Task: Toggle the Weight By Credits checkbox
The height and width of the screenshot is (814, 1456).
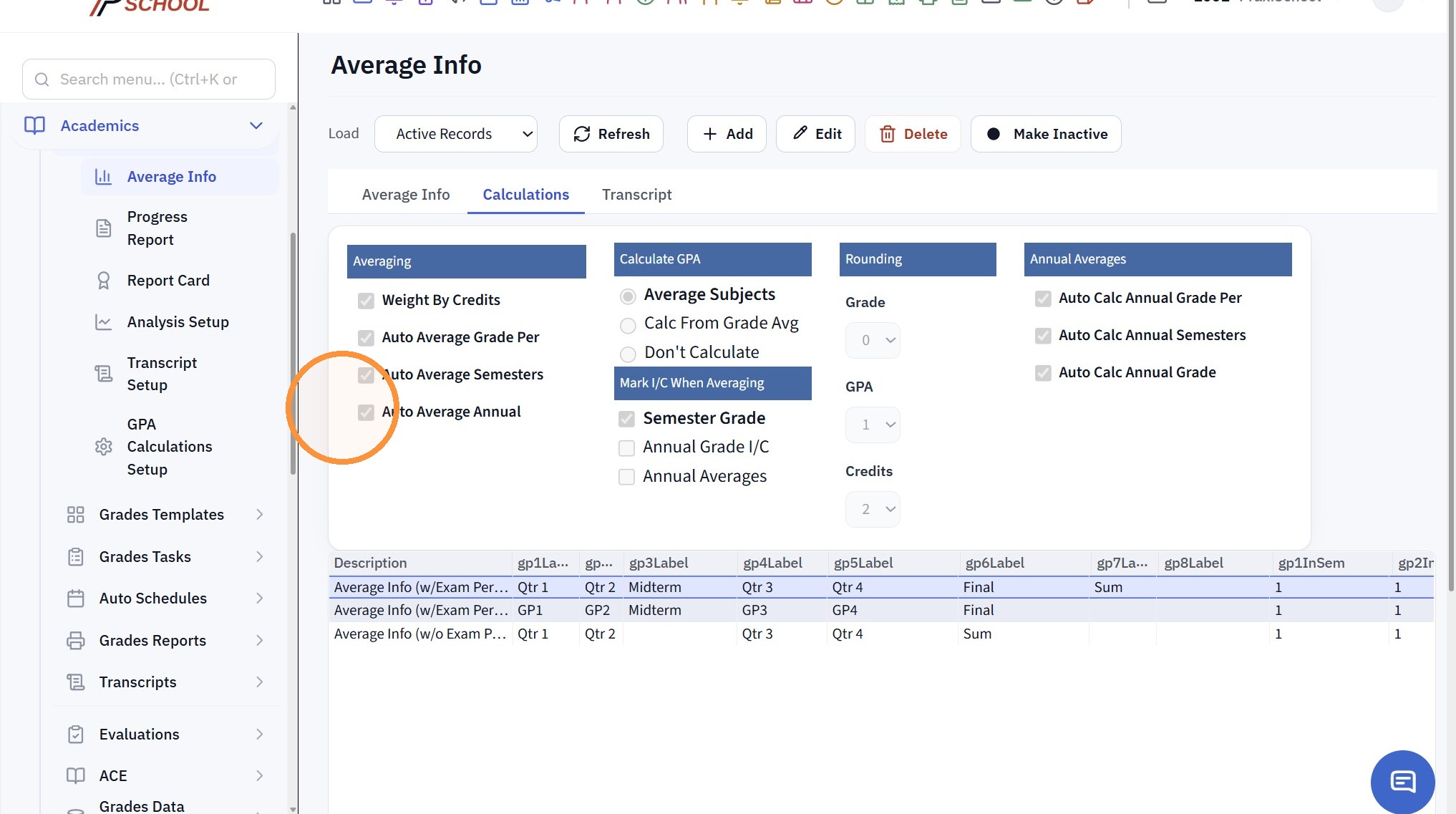Action: pyautogui.click(x=366, y=301)
